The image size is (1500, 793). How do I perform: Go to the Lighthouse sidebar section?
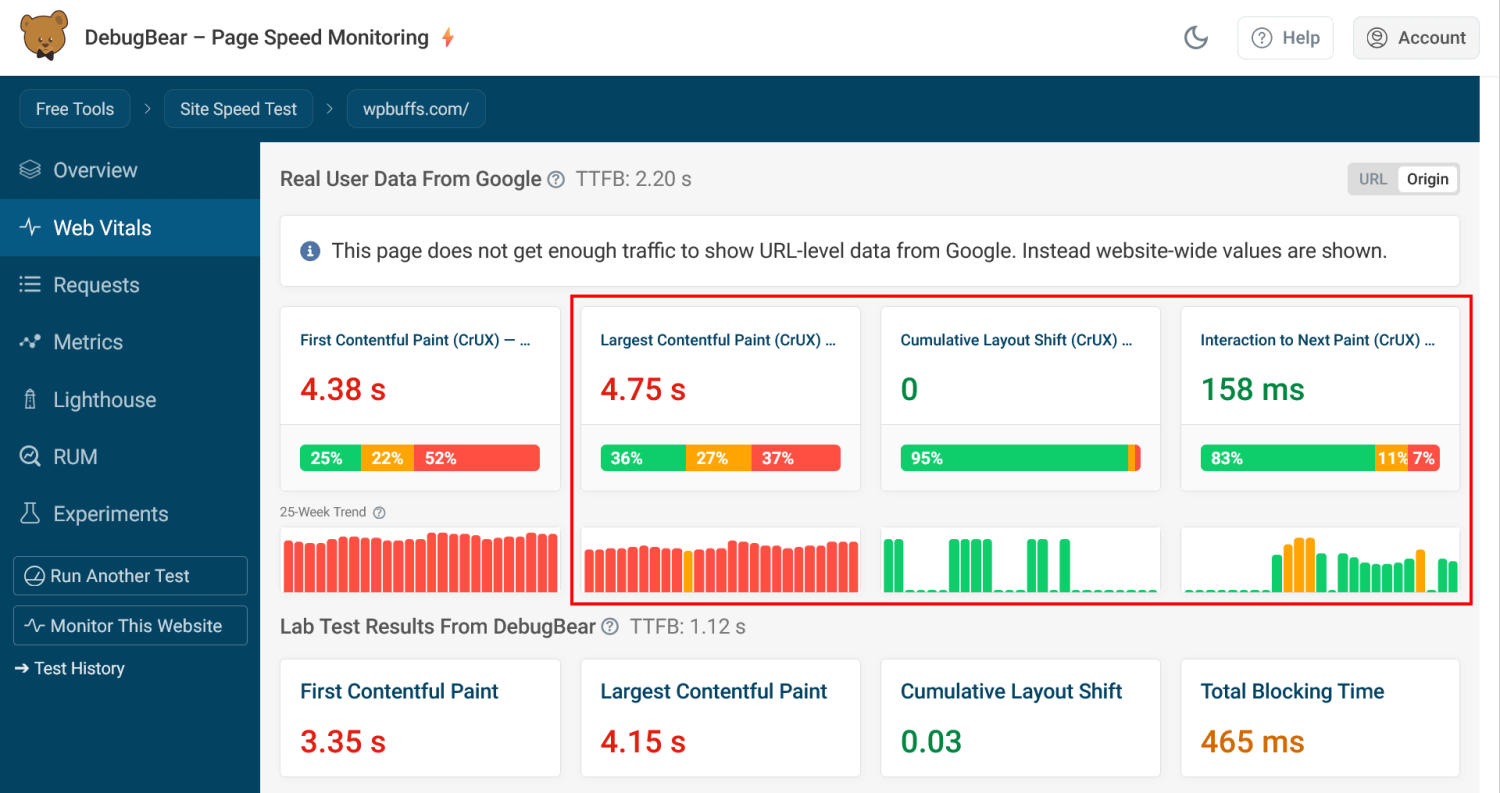pyautogui.click(x=130, y=400)
